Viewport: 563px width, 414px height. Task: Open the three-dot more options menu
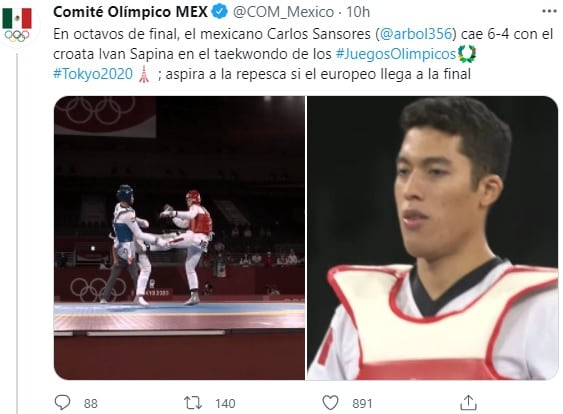click(549, 12)
